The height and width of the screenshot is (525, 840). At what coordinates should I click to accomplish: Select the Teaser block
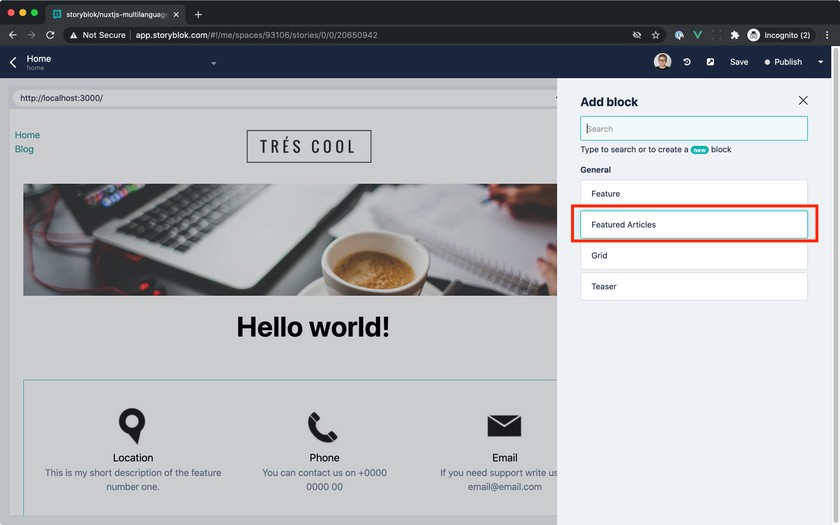click(694, 287)
